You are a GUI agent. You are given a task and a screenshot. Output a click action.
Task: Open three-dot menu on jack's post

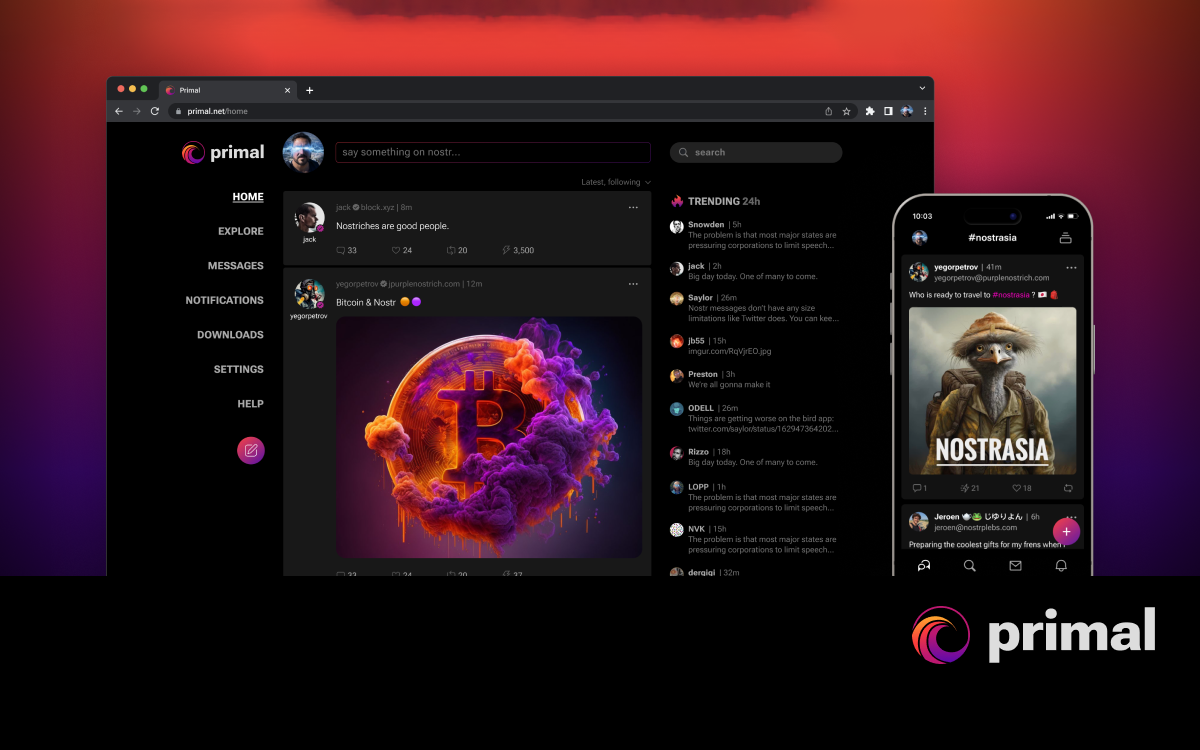[x=633, y=207]
